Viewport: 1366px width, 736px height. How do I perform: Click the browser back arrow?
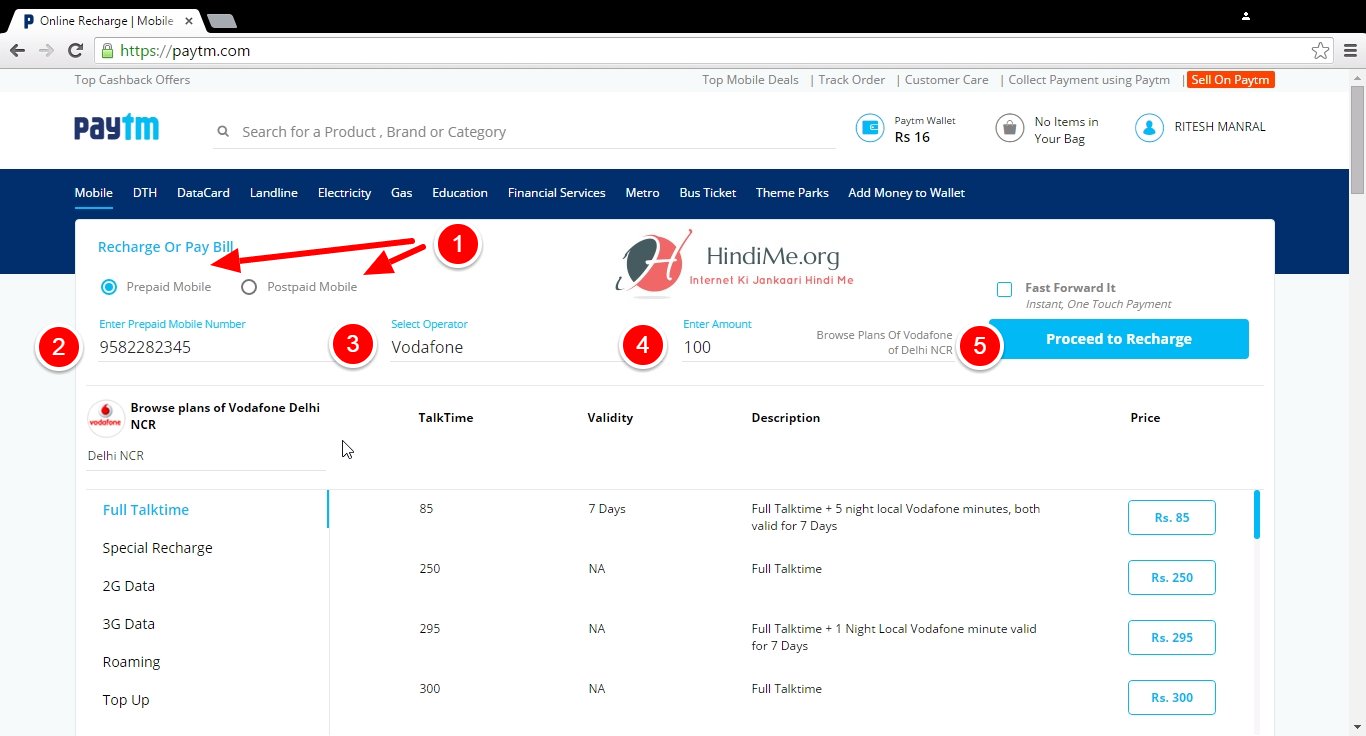tap(17, 50)
